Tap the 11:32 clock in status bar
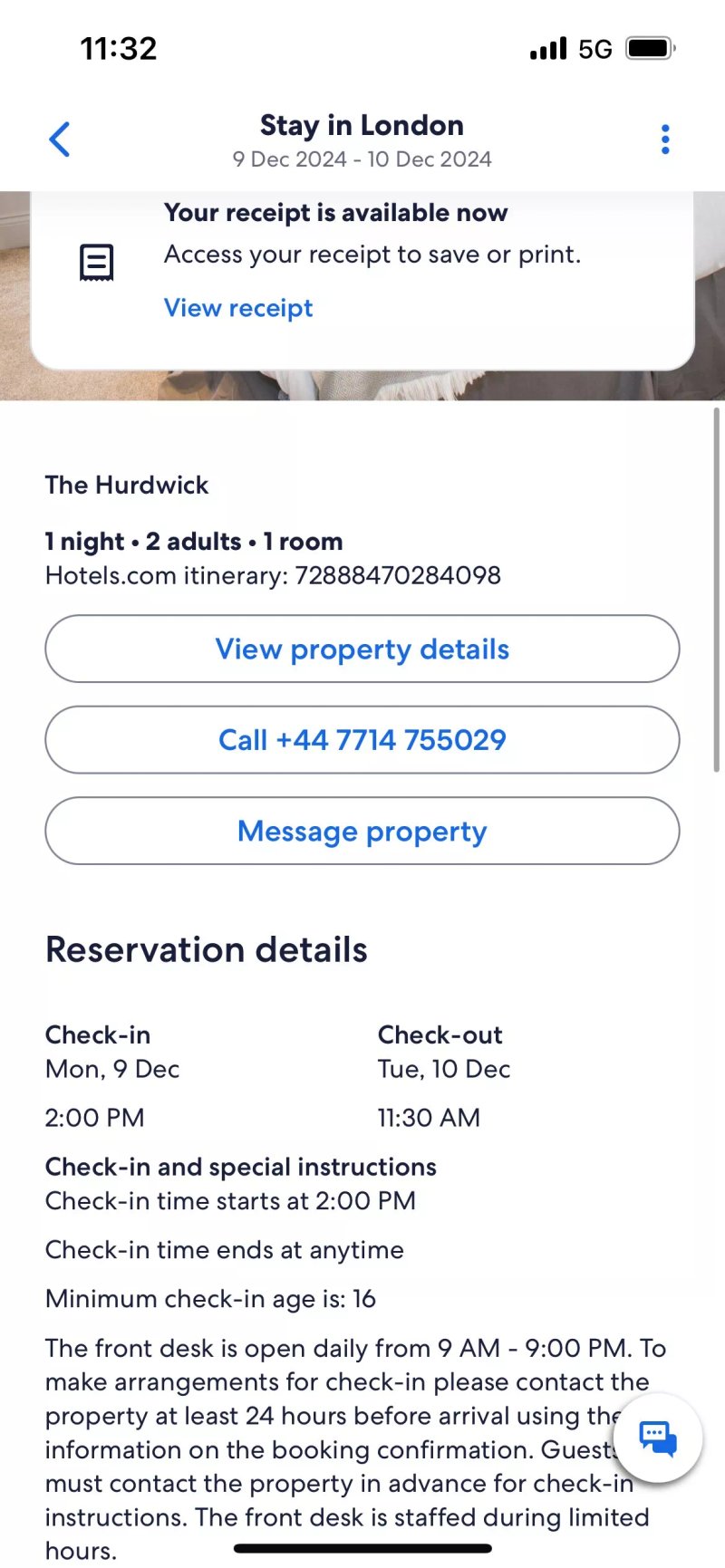The height and width of the screenshot is (1568, 725). pyautogui.click(x=119, y=48)
